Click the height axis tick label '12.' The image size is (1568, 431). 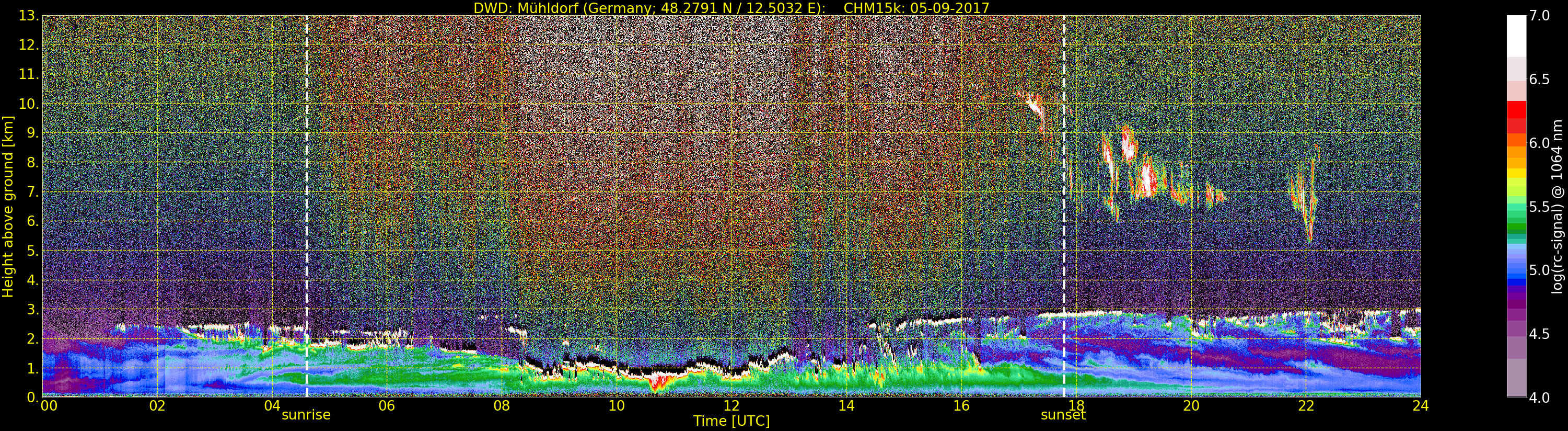coord(29,45)
